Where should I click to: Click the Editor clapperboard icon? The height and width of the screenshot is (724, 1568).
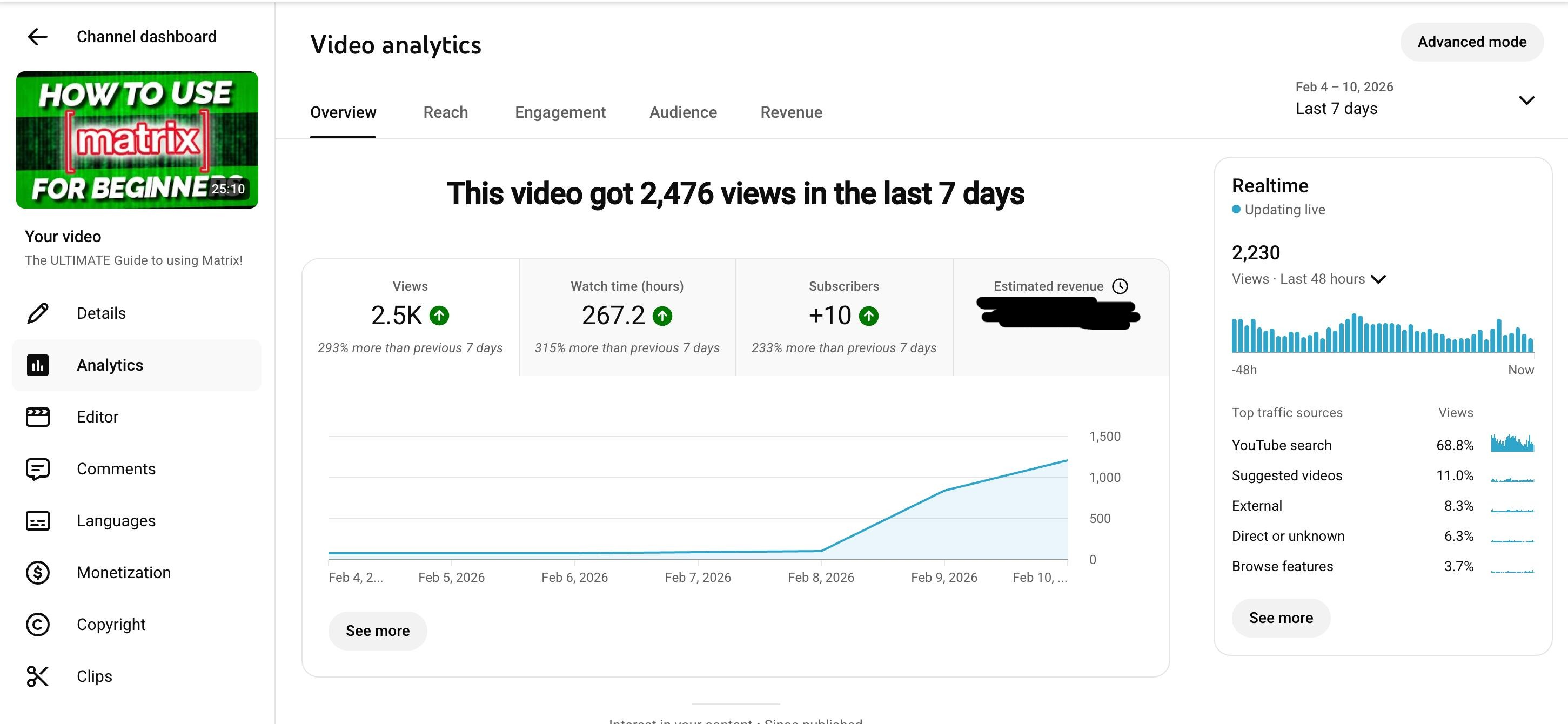tap(38, 417)
